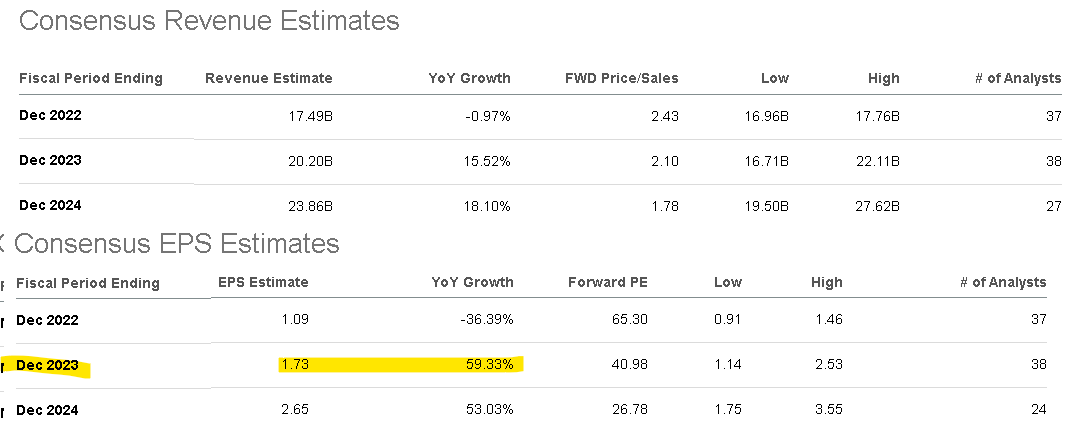Select Dec 2024 row in revenue table

click(x=50, y=205)
